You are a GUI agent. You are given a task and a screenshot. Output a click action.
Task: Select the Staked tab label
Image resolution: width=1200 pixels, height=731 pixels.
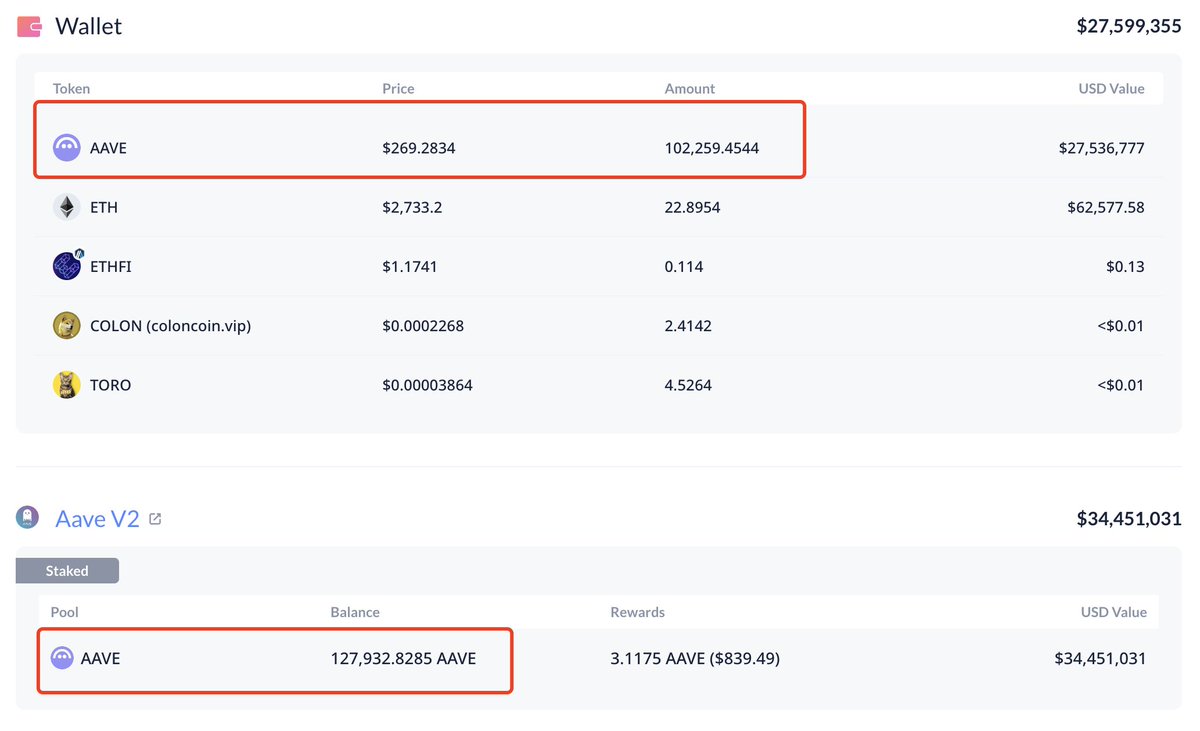(x=67, y=571)
